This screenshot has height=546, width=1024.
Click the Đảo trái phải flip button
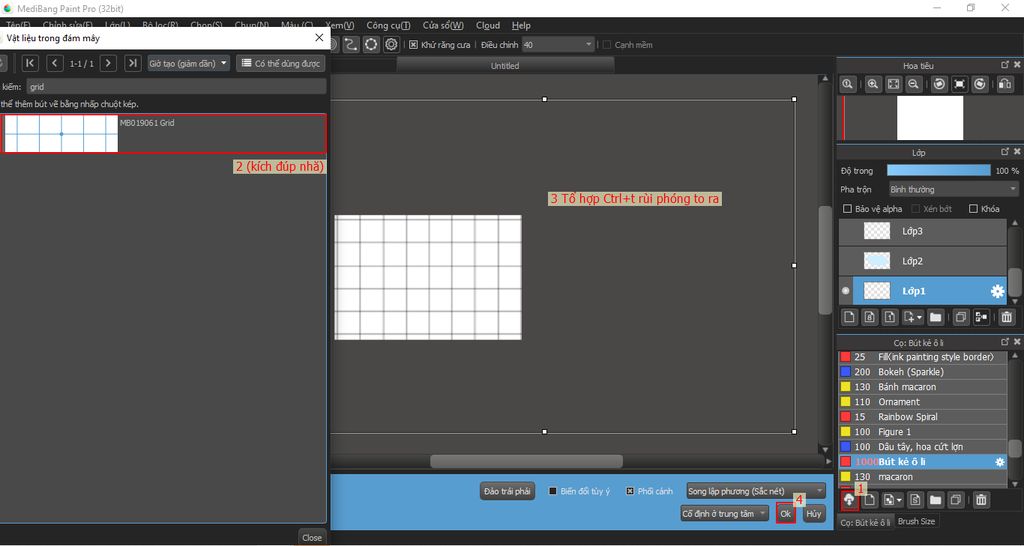pos(507,491)
